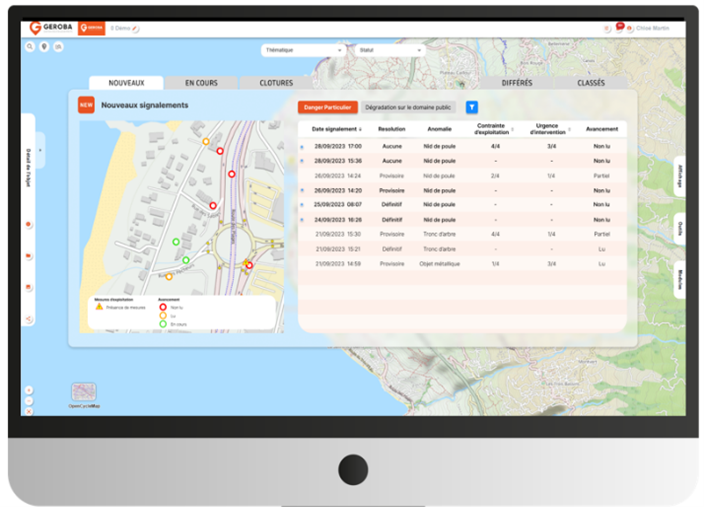
Task: Open the Statut dropdown
Action: tap(390, 50)
